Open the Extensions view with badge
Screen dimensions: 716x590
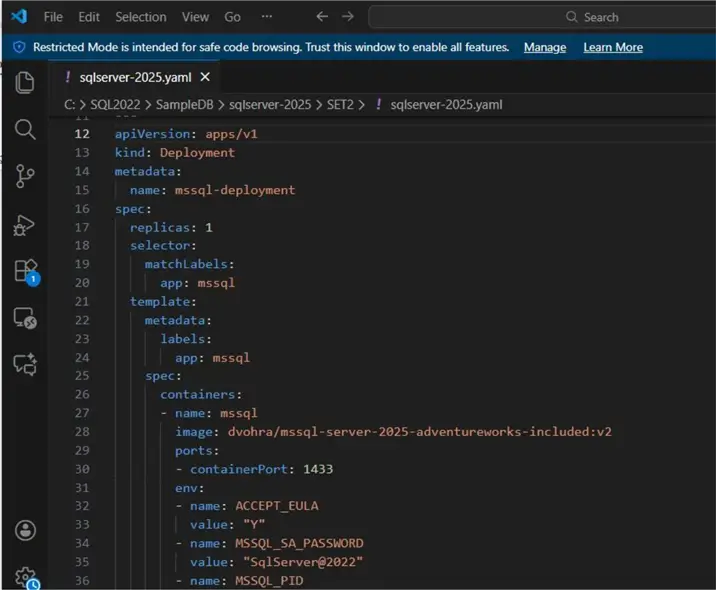[x=26, y=271]
